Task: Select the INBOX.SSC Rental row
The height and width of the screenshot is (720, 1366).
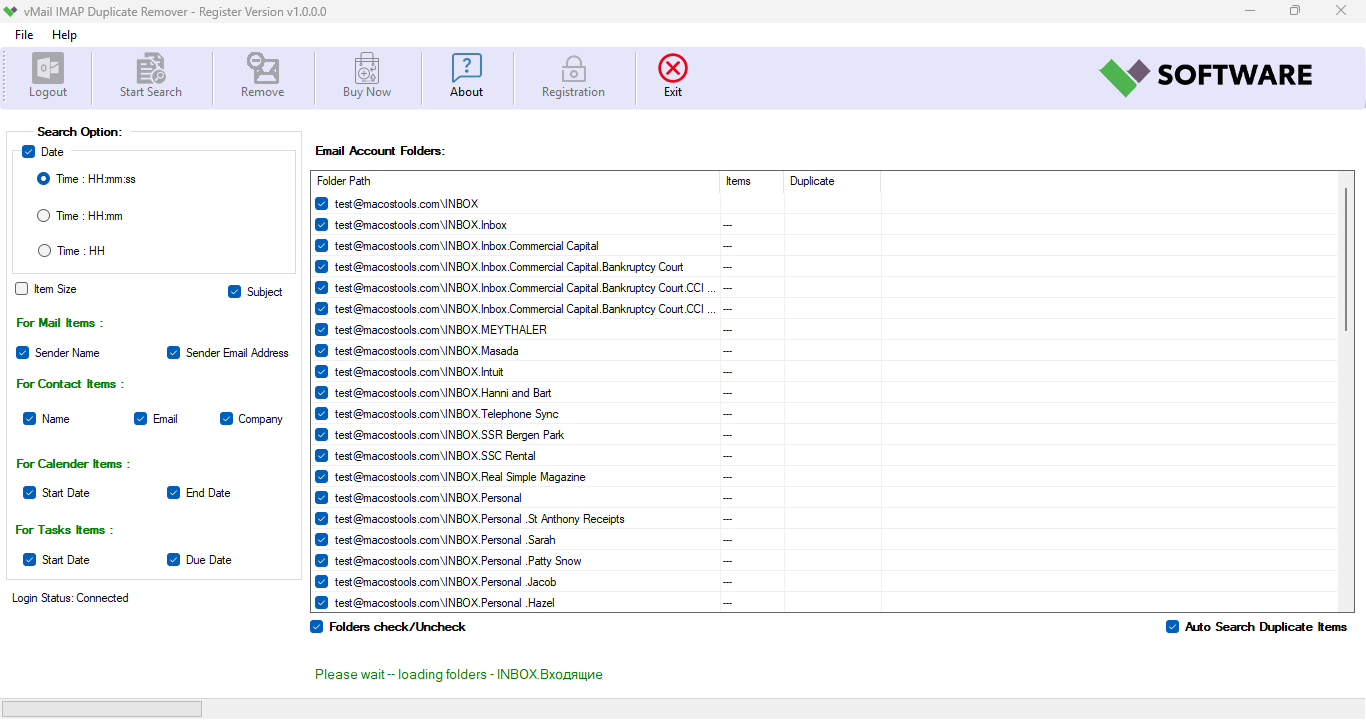Action: click(824, 456)
